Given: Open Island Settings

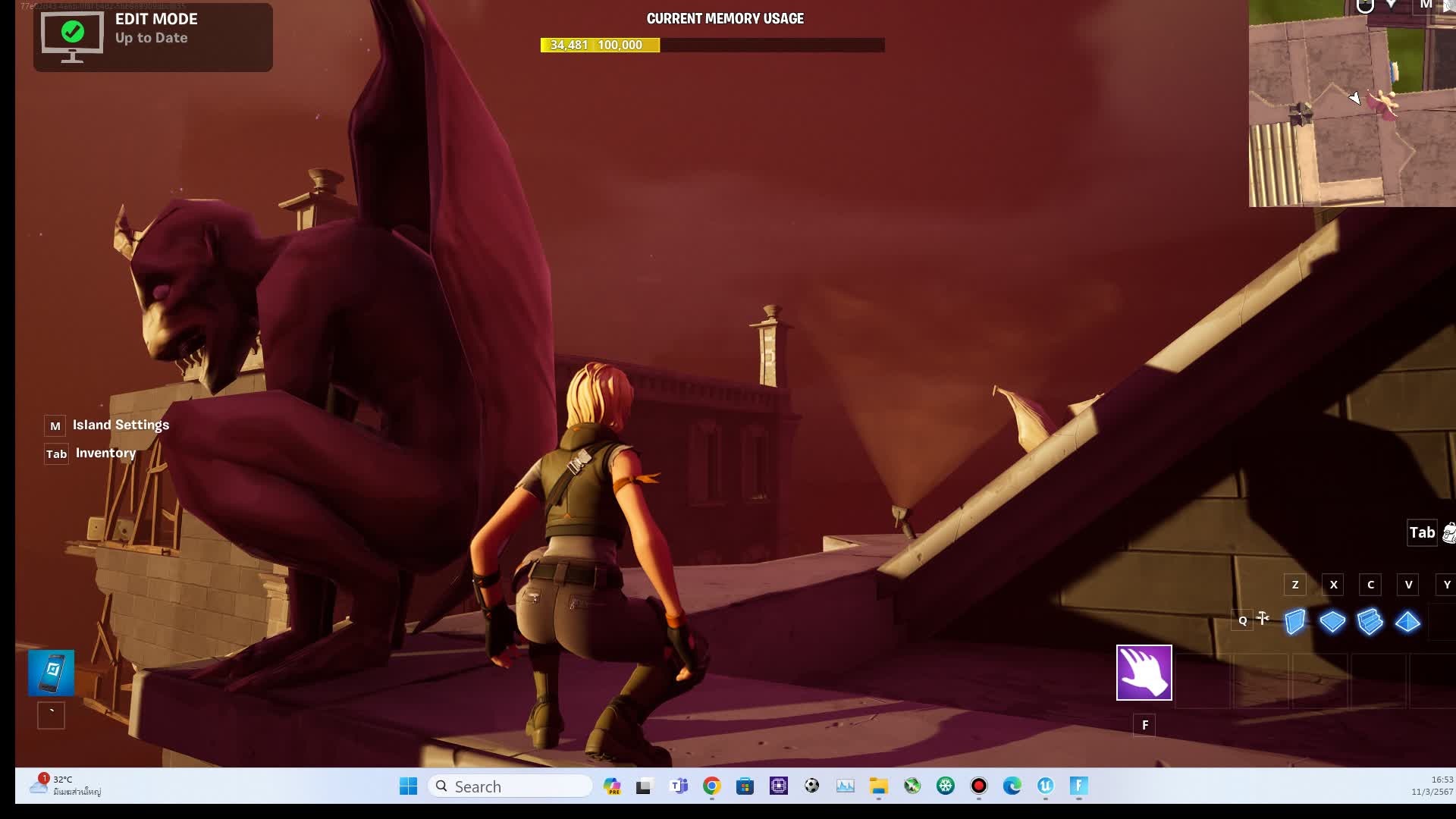Looking at the screenshot, I should (121, 425).
